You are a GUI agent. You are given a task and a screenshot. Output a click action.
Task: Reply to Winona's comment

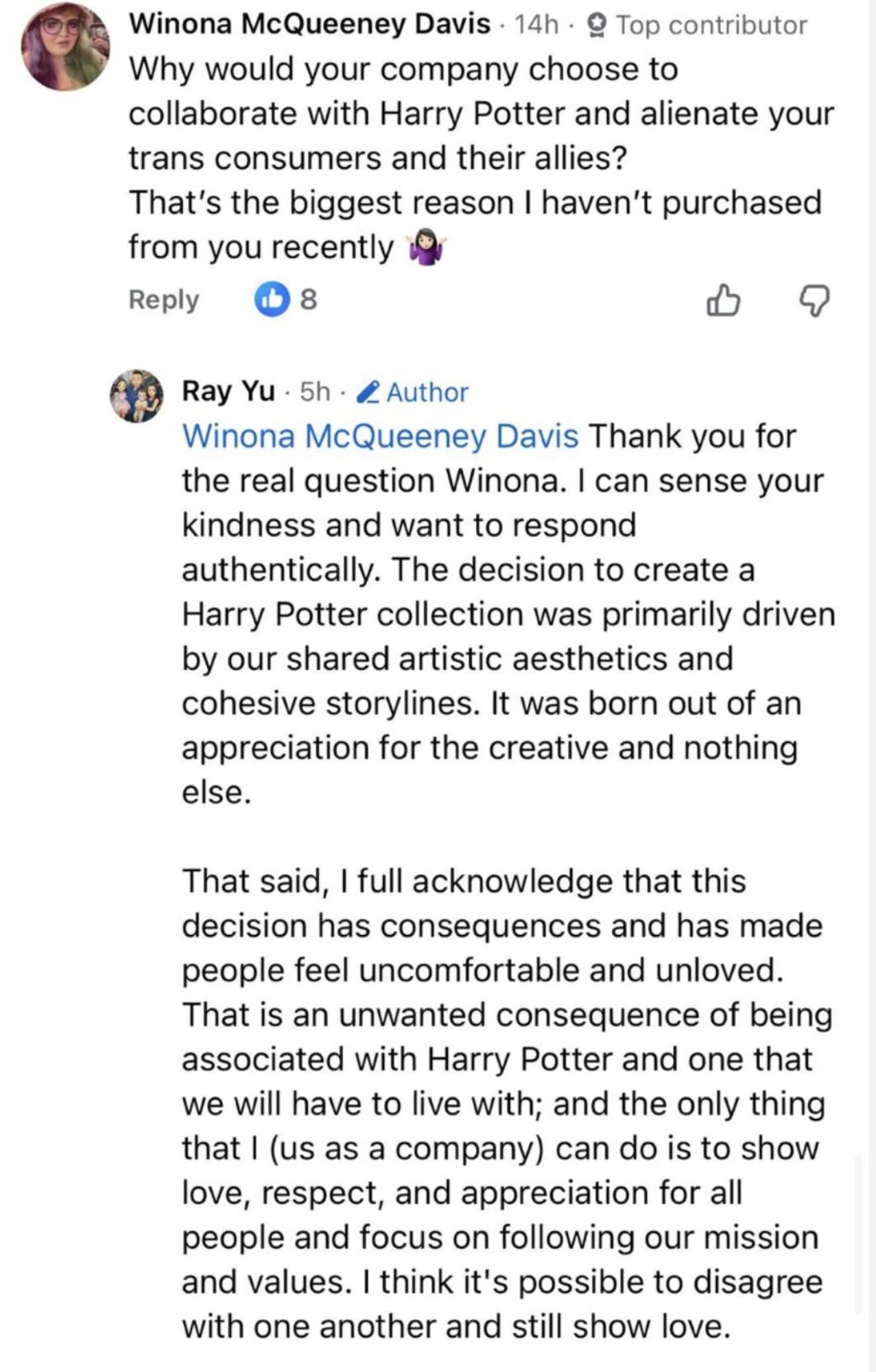pos(164,300)
